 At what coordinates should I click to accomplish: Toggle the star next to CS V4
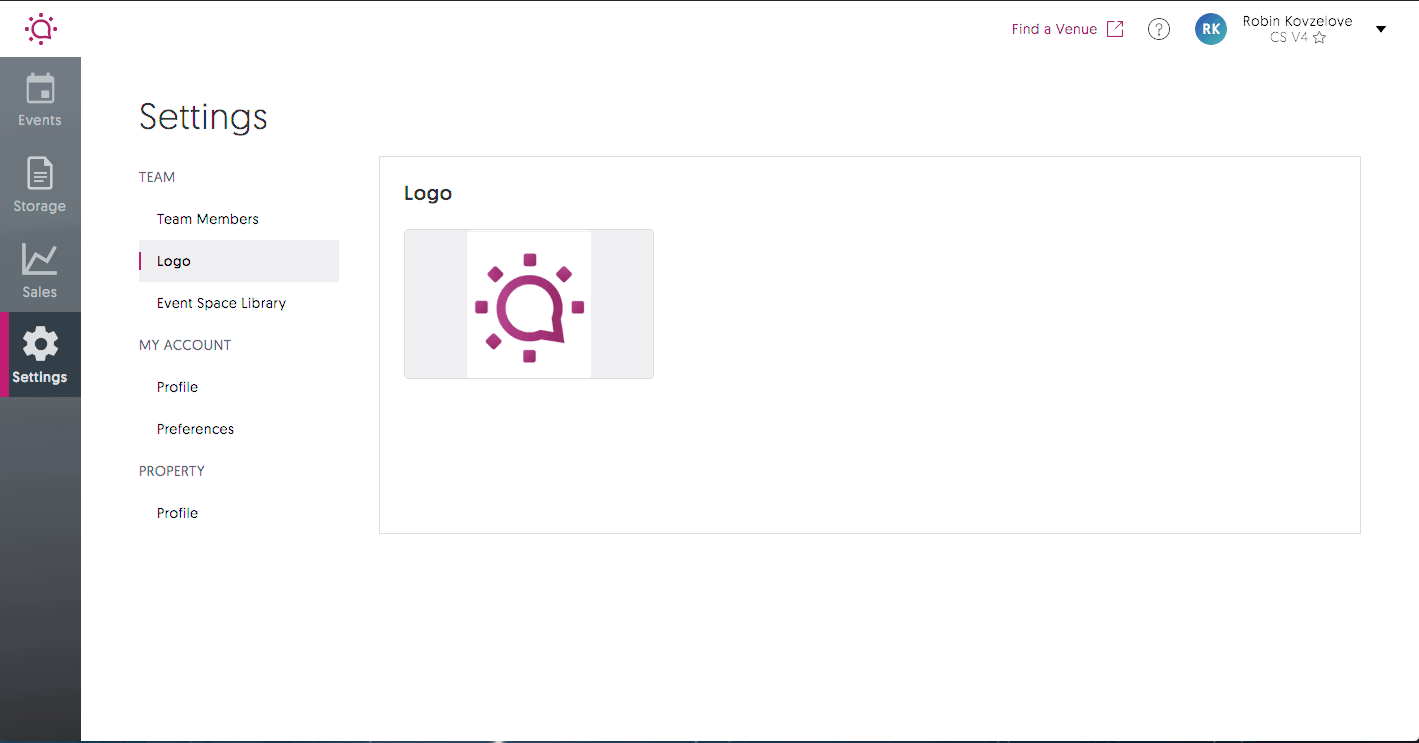click(1320, 36)
